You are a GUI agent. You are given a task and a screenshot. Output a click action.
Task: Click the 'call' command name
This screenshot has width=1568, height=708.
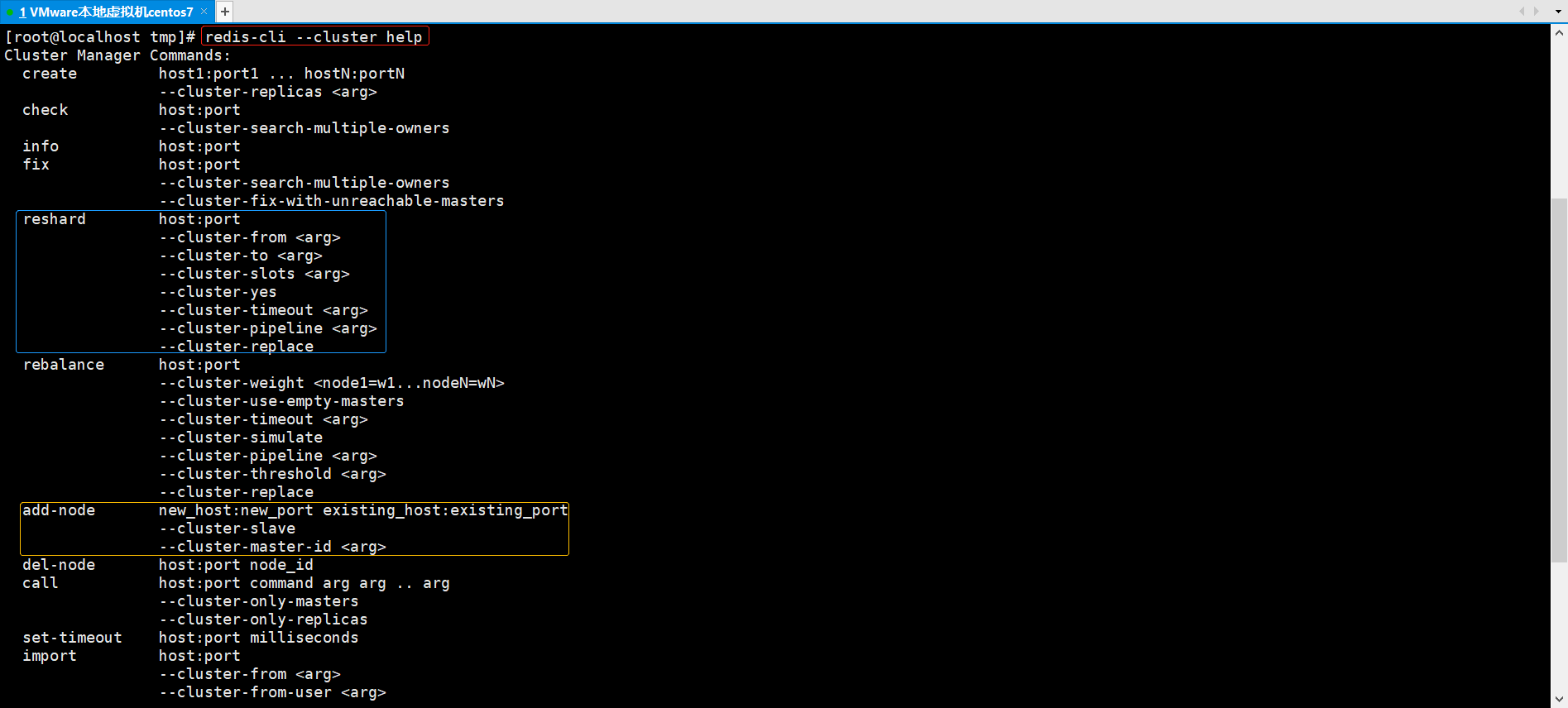click(x=41, y=583)
